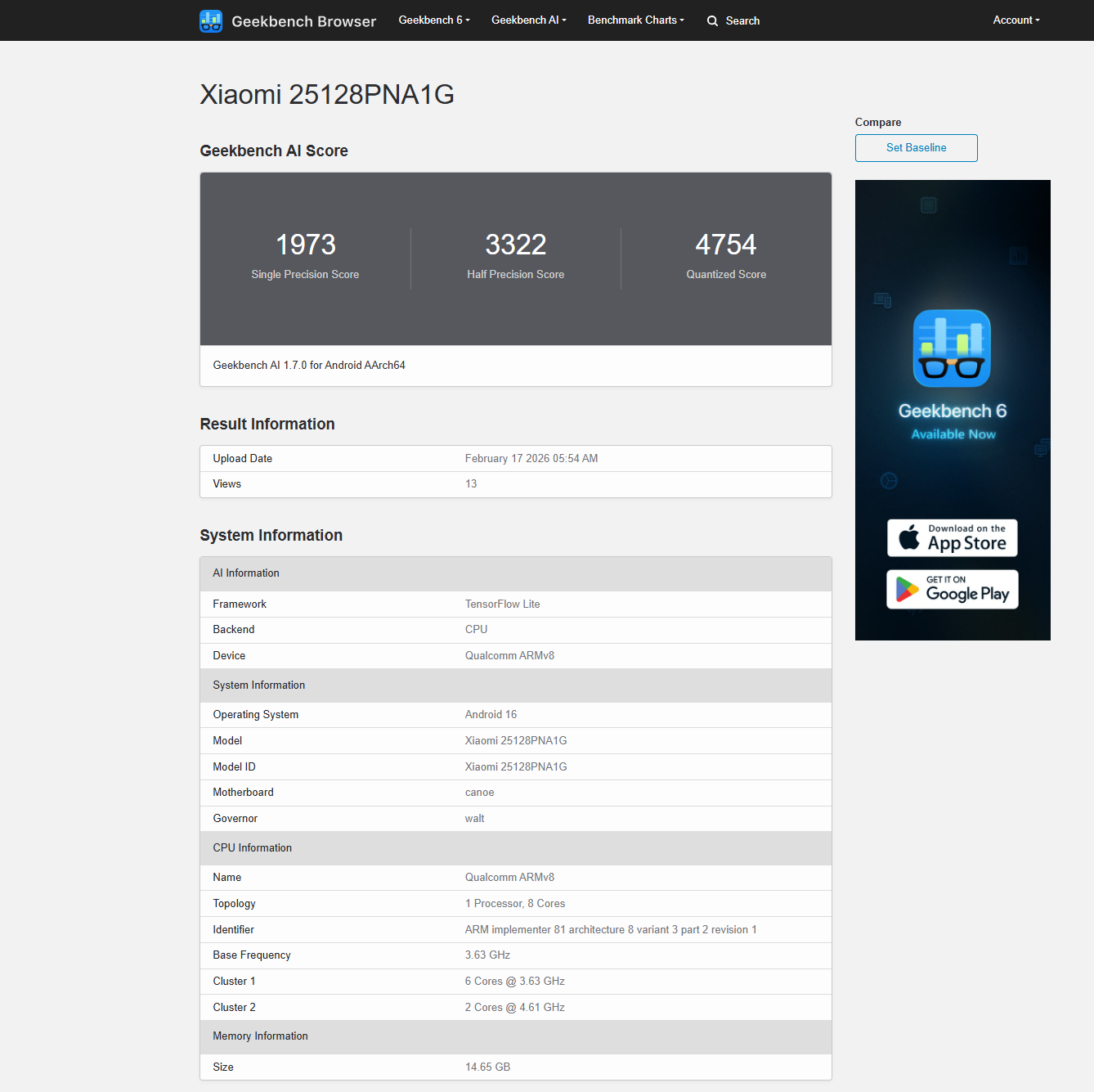Open the Geekbench 6 dropdown menu
This screenshot has width=1094, height=1092.
[433, 20]
